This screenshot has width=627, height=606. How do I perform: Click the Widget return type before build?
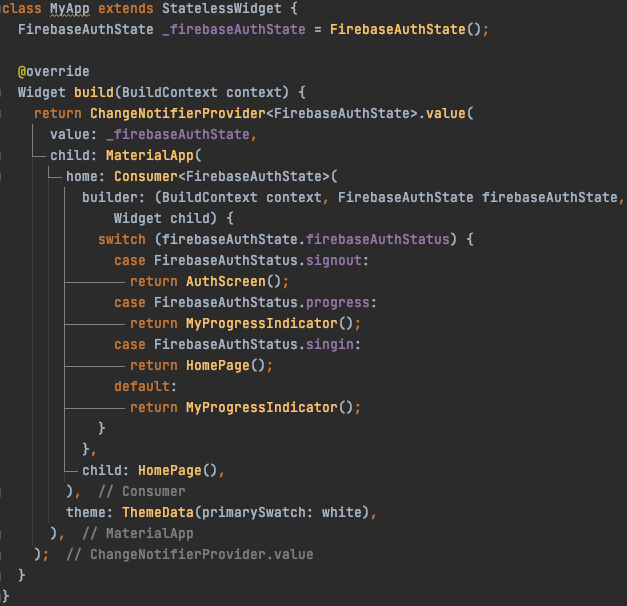(42, 93)
